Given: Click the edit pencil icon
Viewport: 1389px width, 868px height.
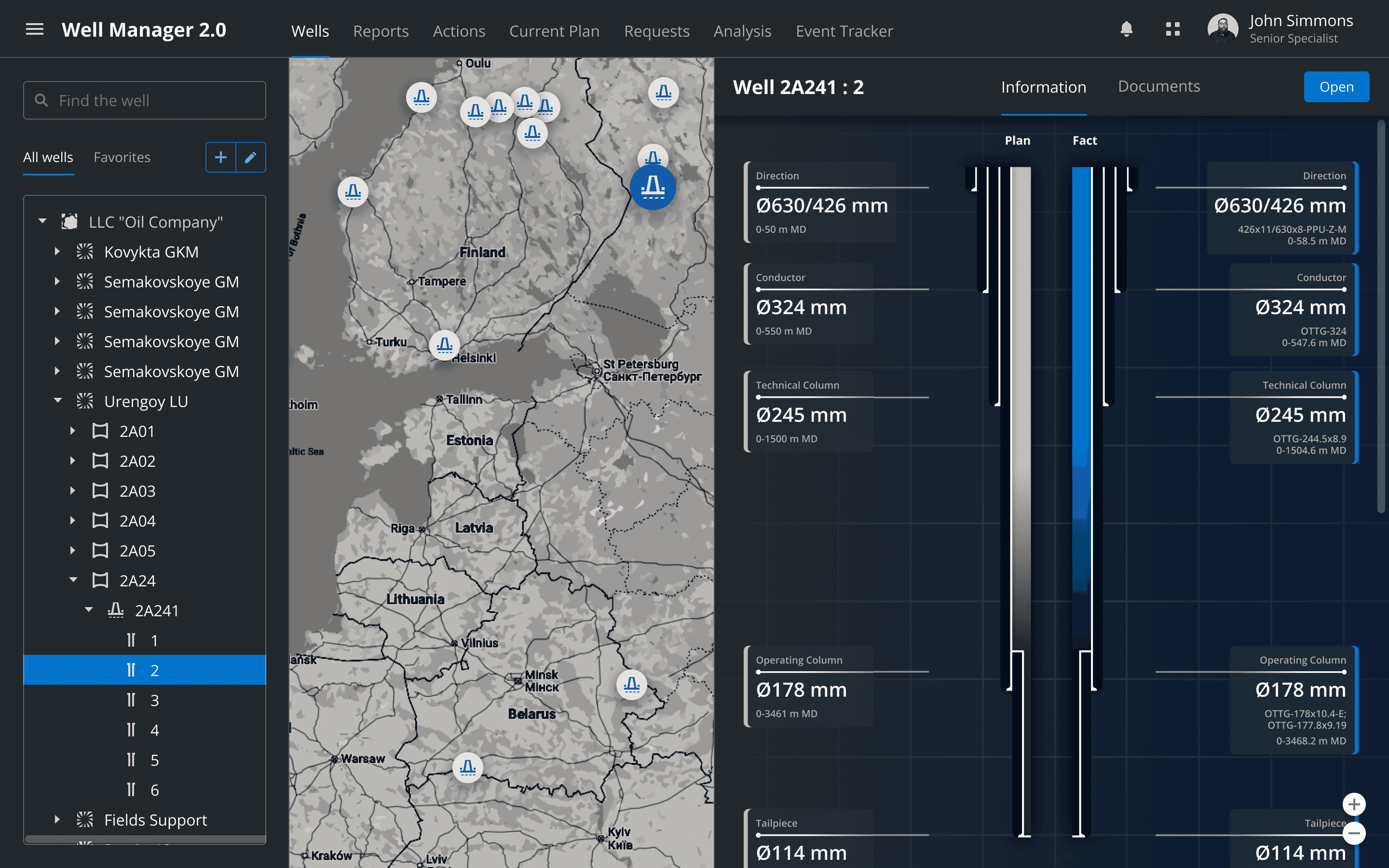Looking at the screenshot, I should tap(251, 157).
